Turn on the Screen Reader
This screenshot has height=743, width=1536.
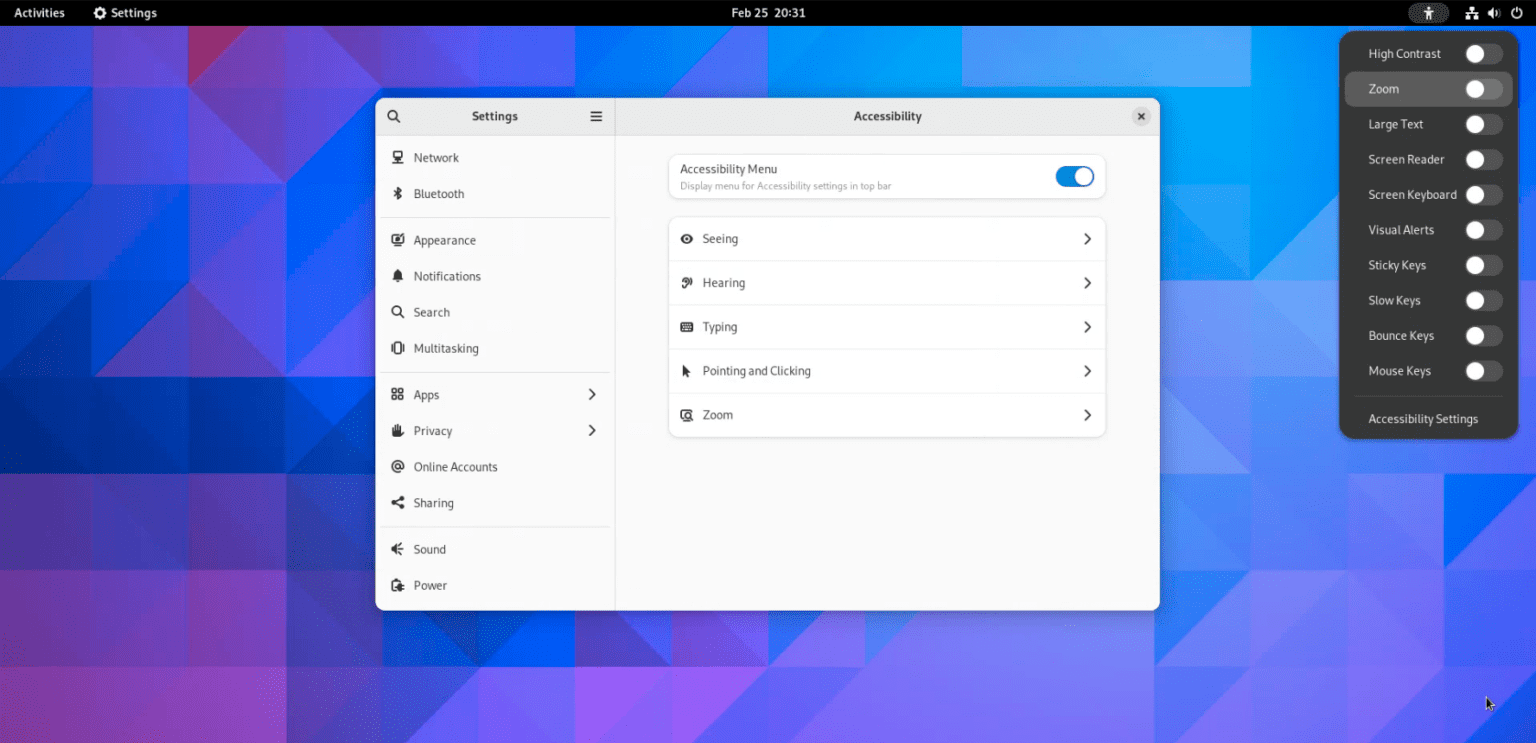[x=1483, y=159]
